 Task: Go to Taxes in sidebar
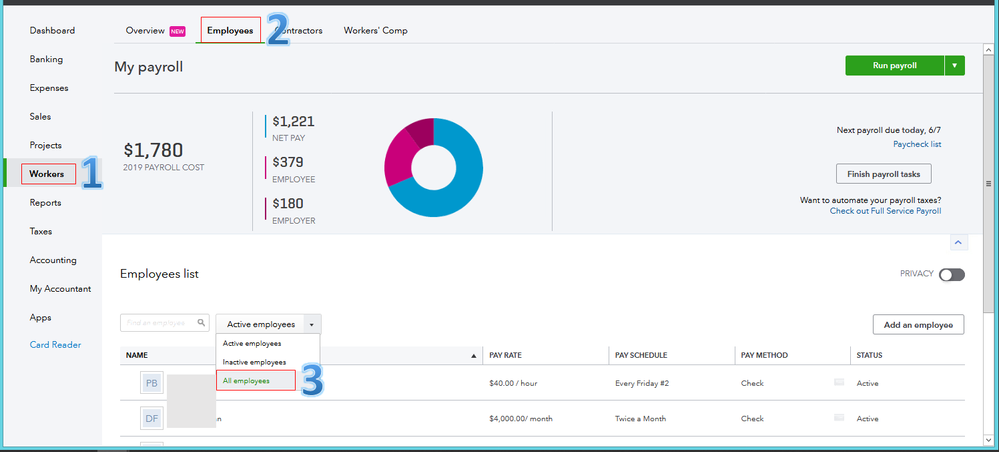point(41,231)
